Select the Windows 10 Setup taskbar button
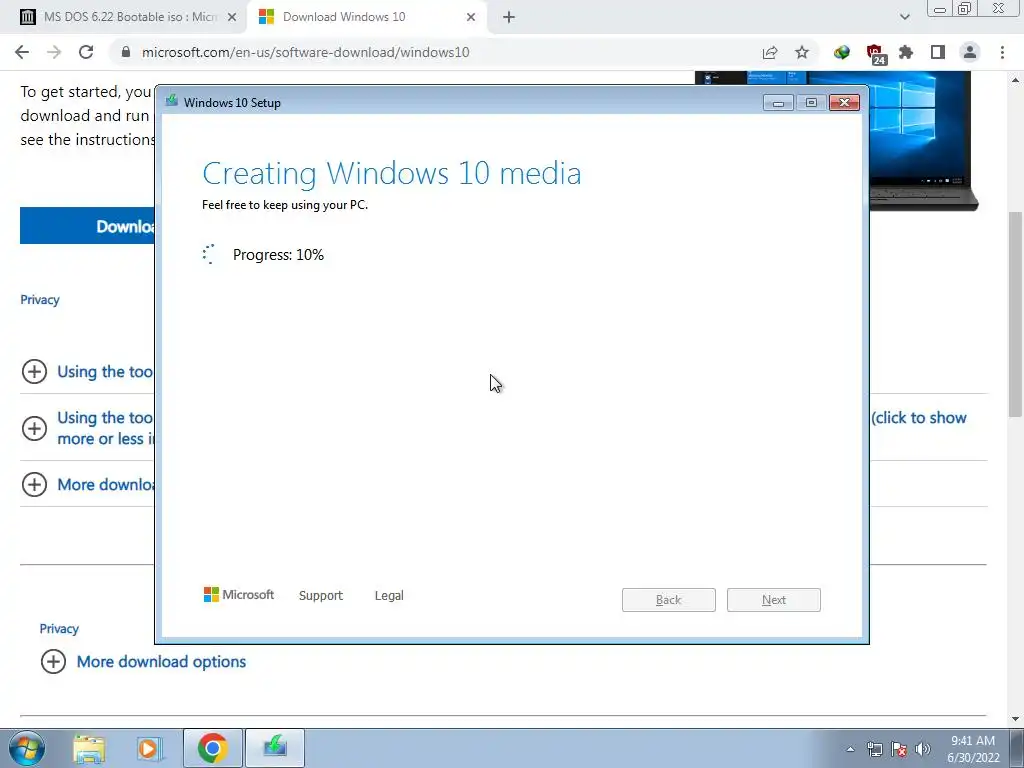This screenshot has height=768, width=1024. click(275, 748)
